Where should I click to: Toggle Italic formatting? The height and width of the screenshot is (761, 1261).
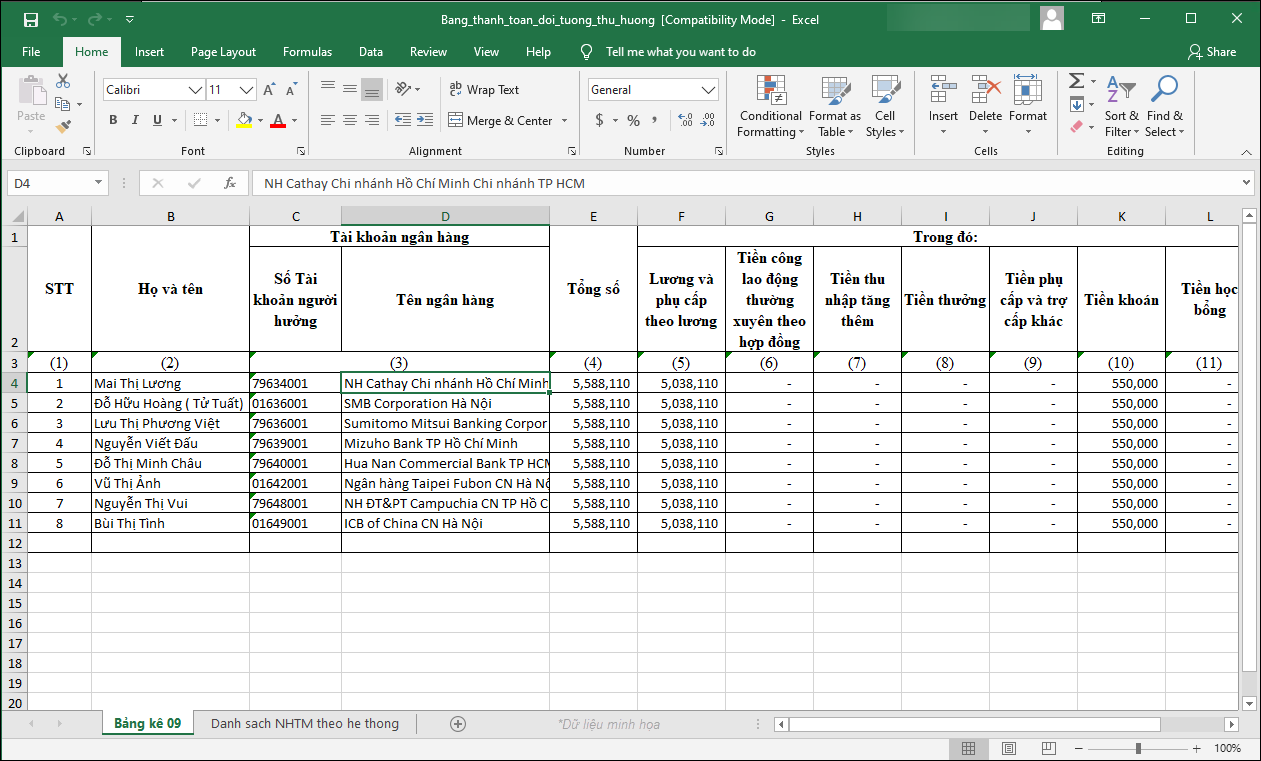(x=135, y=120)
